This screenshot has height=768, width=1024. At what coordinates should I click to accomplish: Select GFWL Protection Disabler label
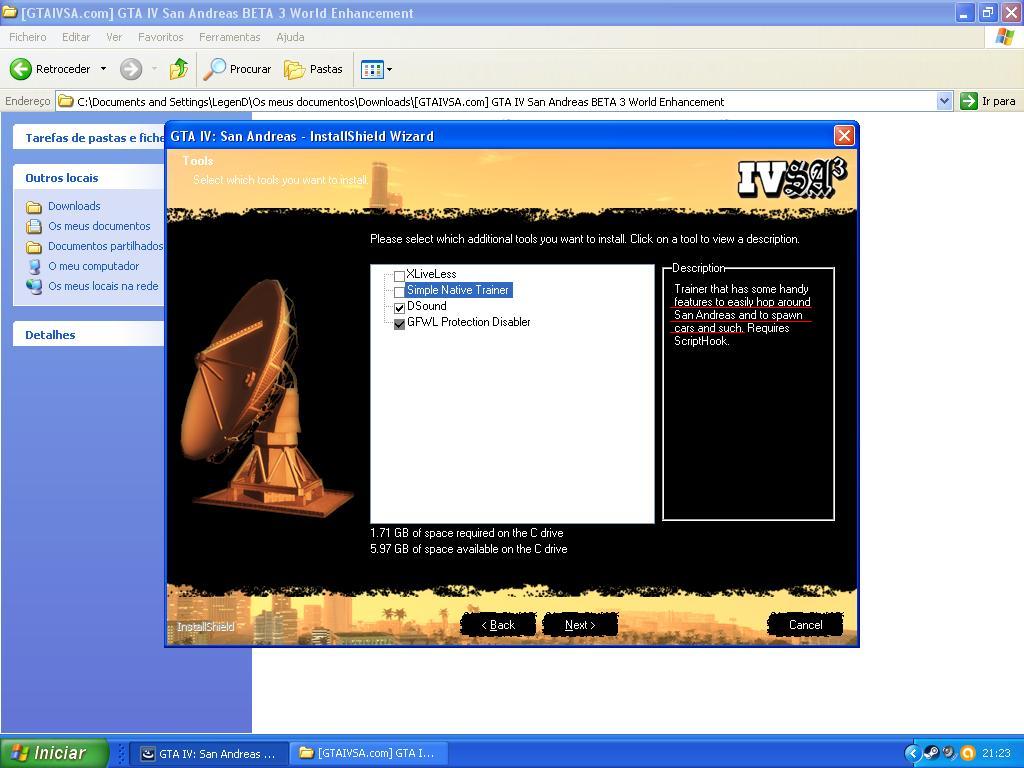point(468,322)
